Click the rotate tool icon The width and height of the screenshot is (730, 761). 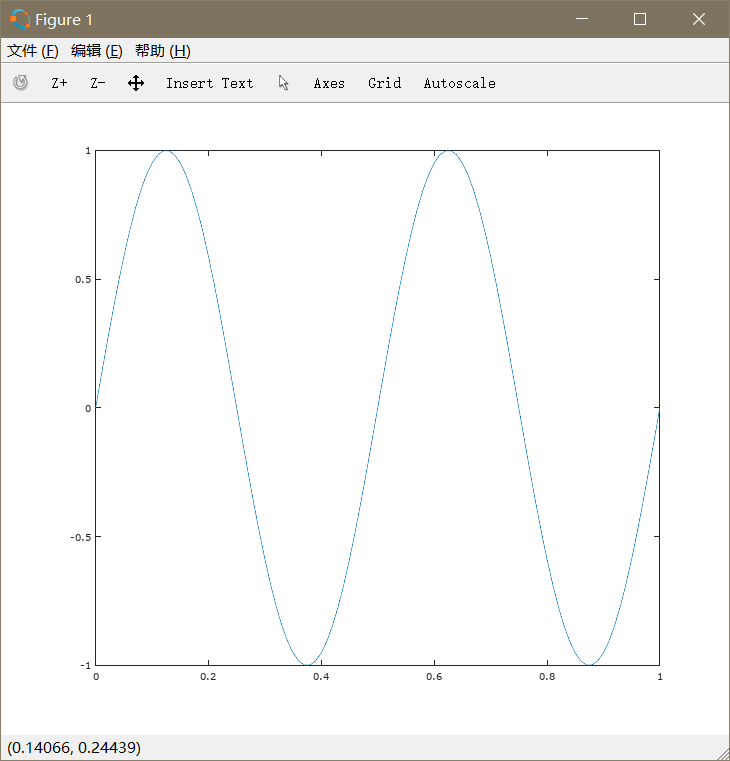tap(20, 83)
